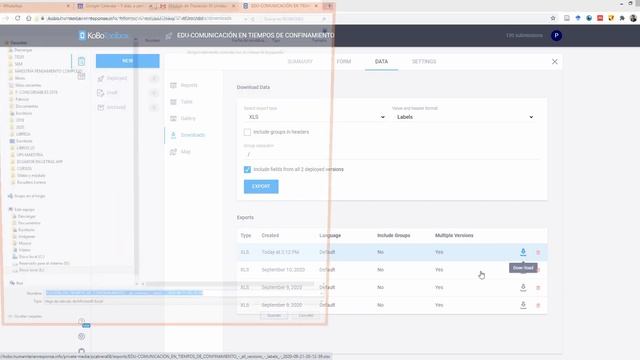Open the Chrome profile picture

click(633, 18)
